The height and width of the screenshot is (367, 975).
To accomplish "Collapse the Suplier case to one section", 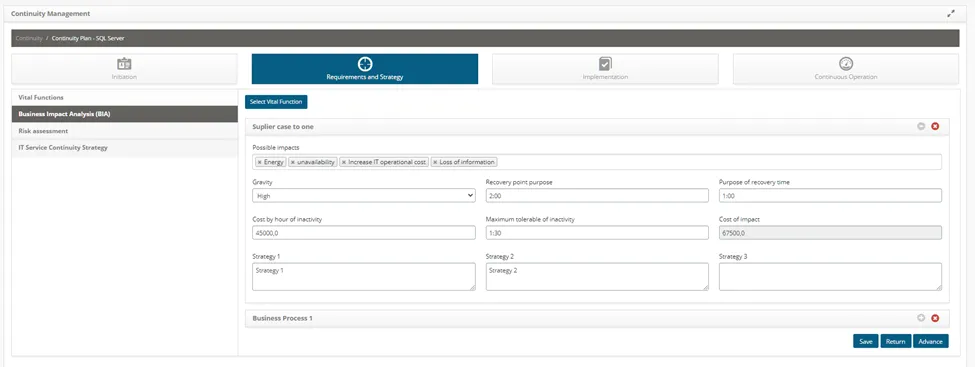I will 921,126.
